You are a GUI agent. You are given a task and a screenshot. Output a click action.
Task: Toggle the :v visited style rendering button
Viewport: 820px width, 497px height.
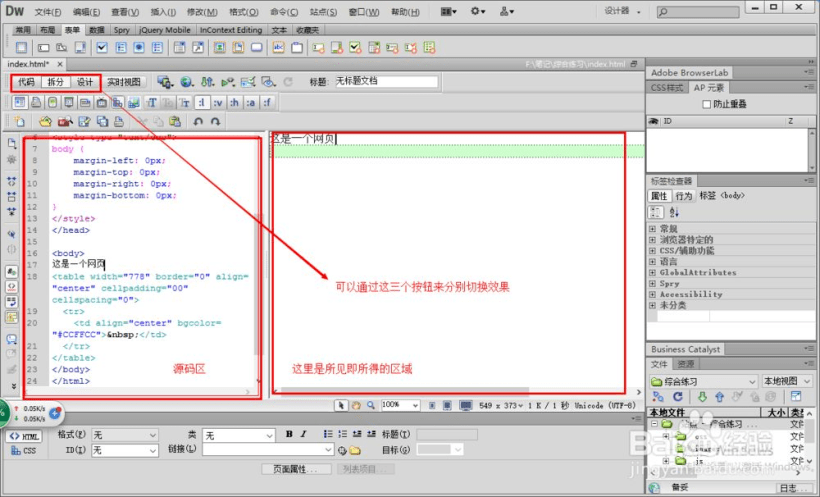pos(218,103)
